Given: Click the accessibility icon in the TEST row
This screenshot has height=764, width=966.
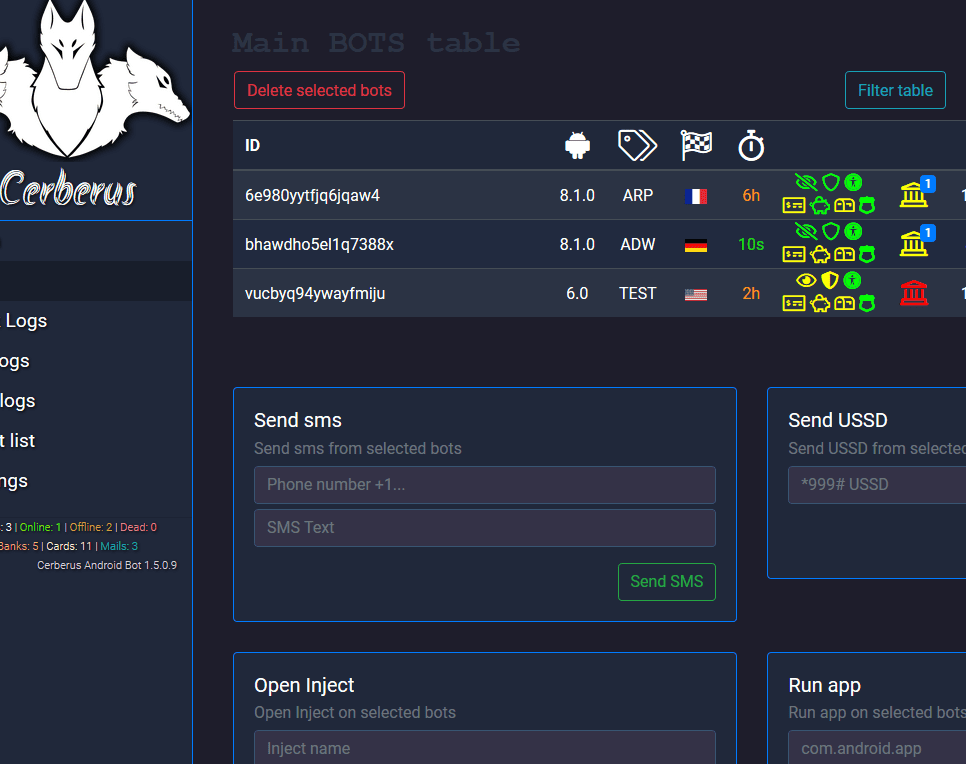Looking at the screenshot, I should click(x=852, y=280).
